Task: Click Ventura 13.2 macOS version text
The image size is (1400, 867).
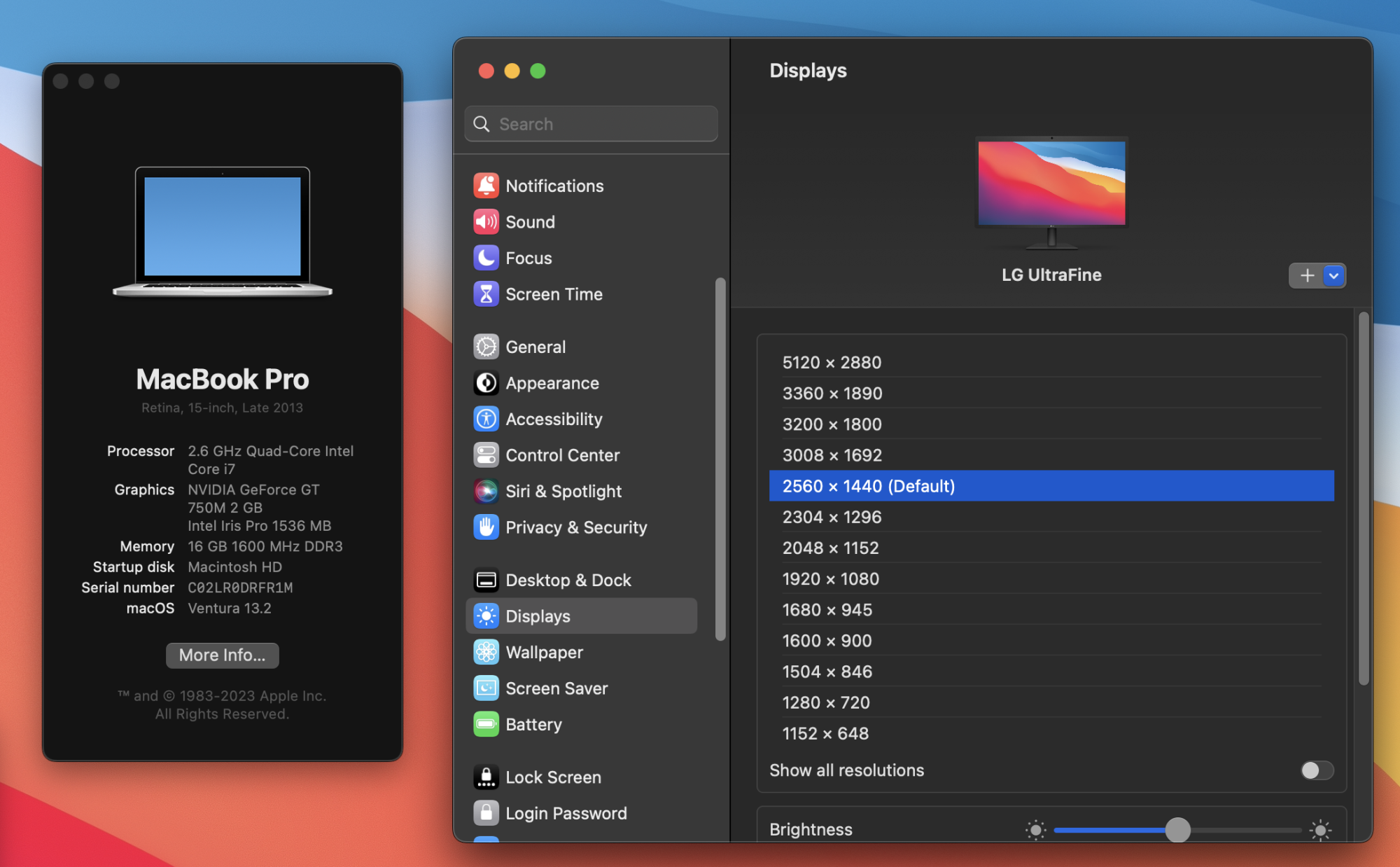Action: point(229,608)
